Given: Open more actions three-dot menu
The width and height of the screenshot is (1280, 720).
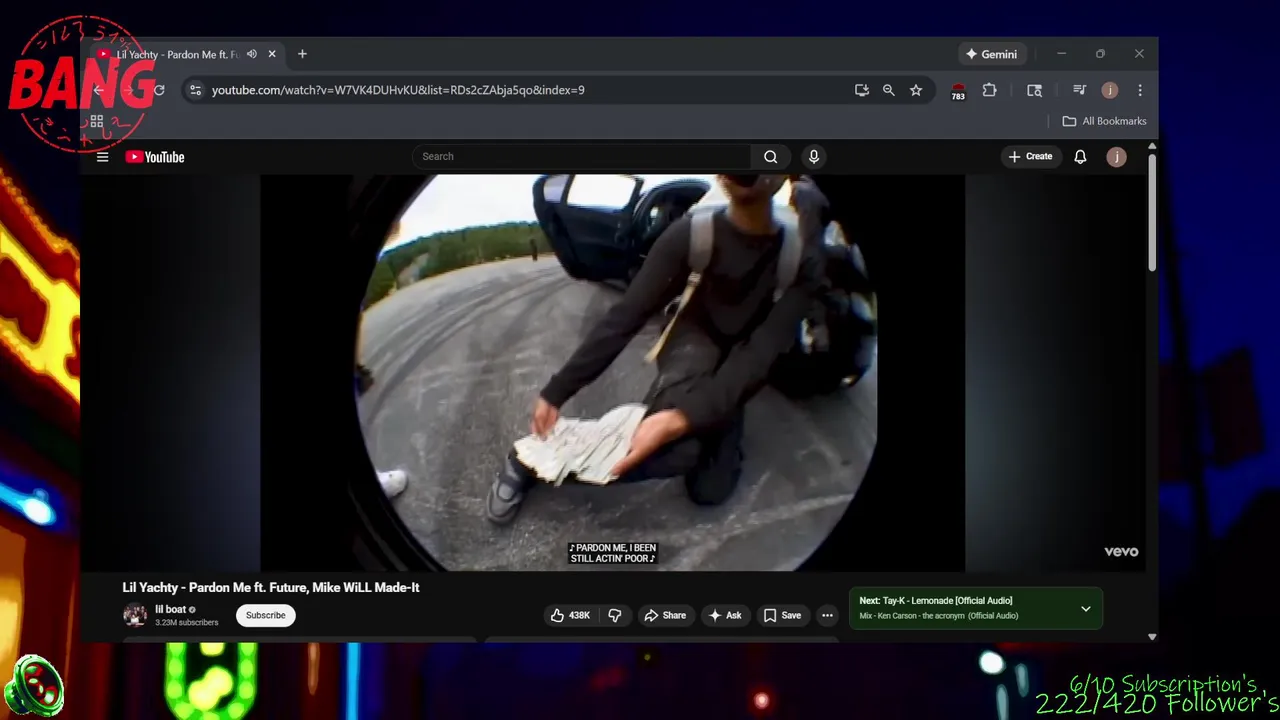Looking at the screenshot, I should click(x=827, y=616).
